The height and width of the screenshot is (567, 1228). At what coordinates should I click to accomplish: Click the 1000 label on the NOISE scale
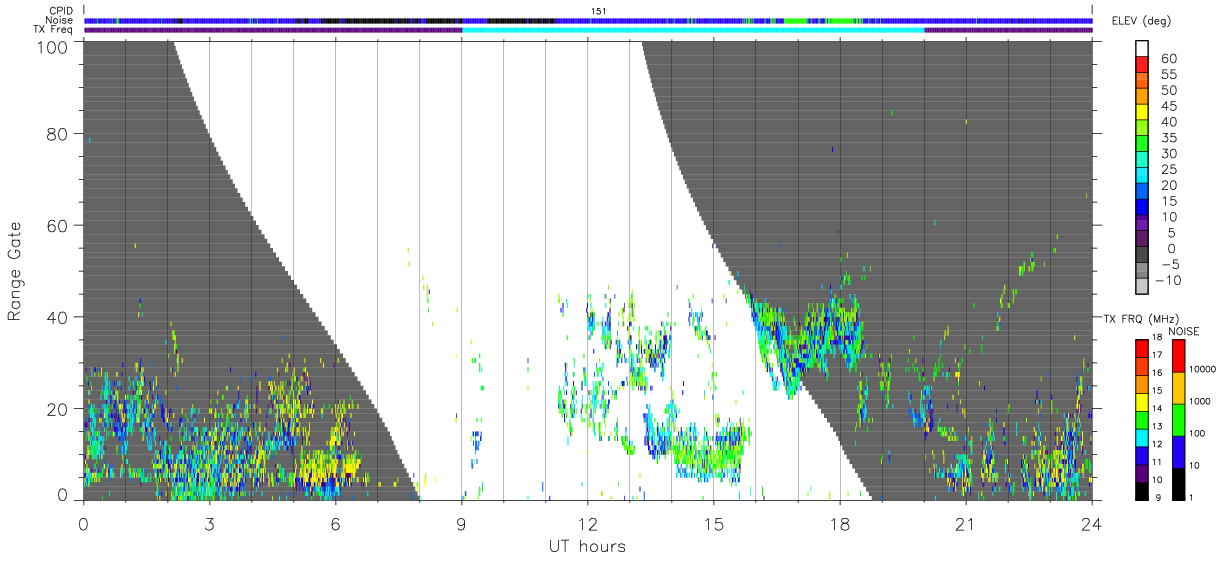click(x=1200, y=400)
